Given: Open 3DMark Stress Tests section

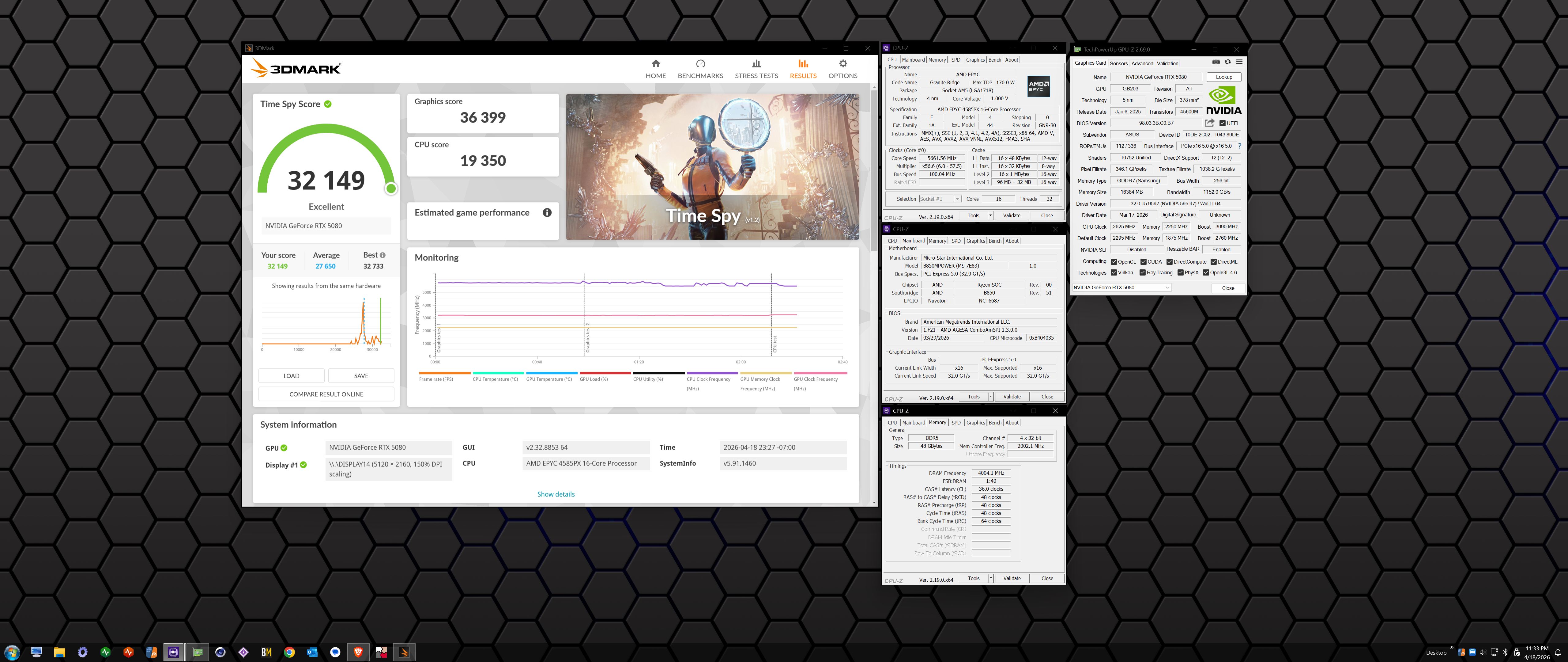Looking at the screenshot, I should point(756,69).
